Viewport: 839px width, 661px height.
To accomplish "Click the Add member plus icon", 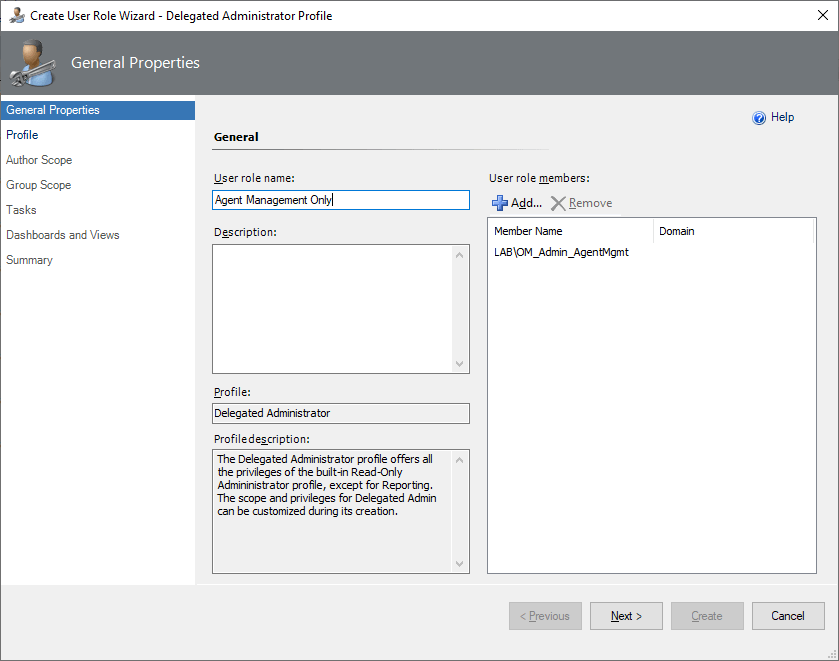I will click(500, 203).
